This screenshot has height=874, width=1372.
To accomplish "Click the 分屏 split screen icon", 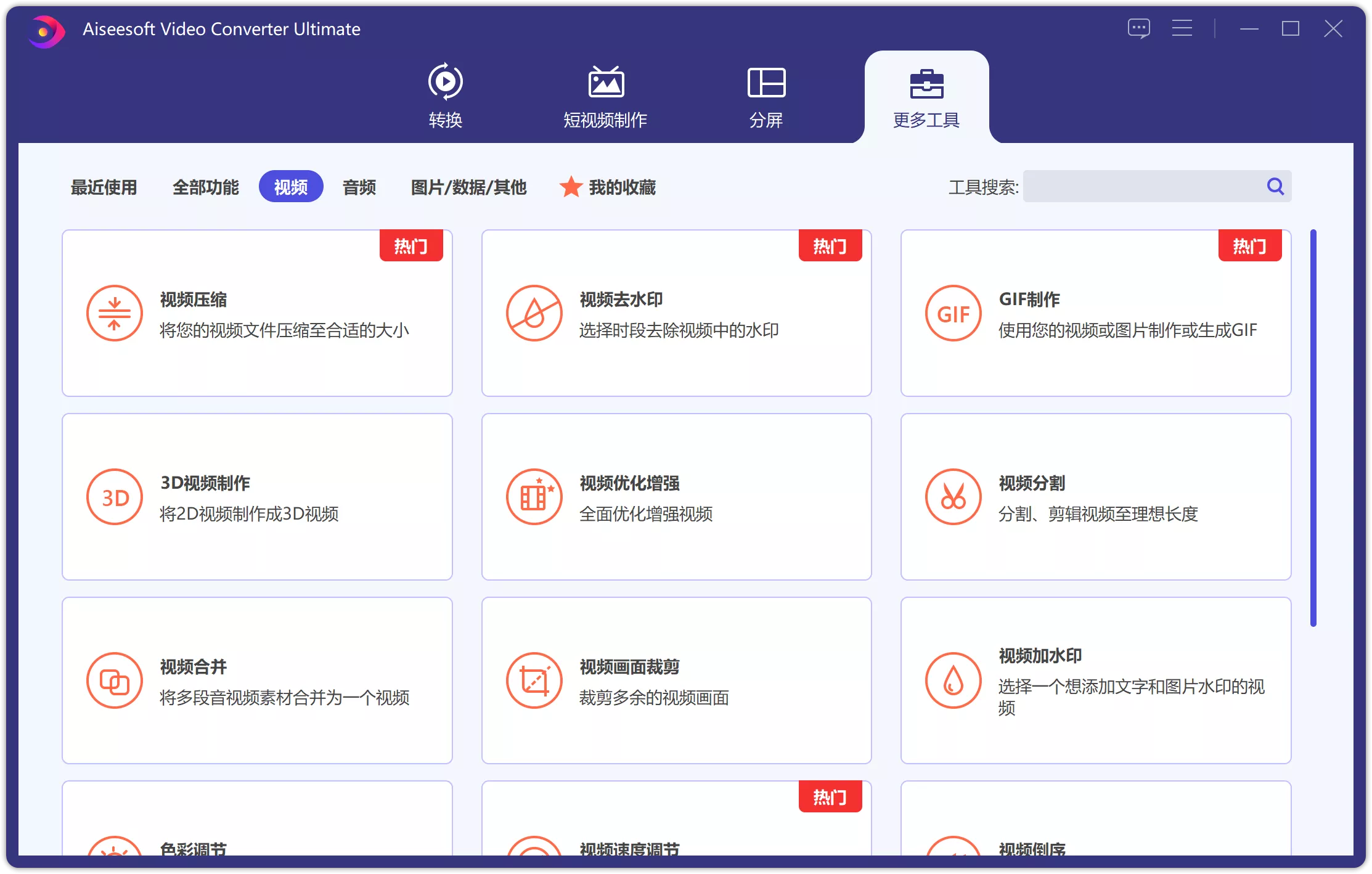I will (766, 82).
